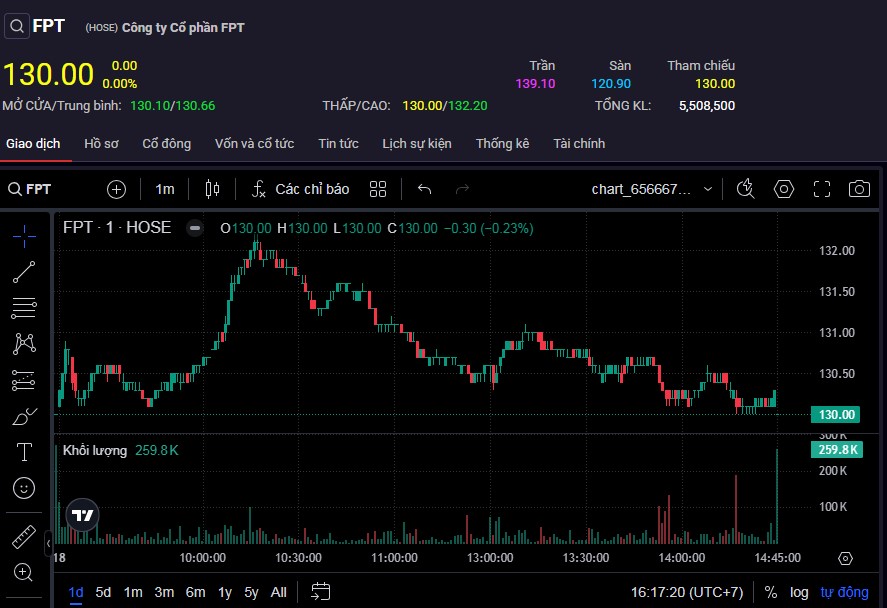This screenshot has height=608, width=887.
Task: Select the ruler measure tool
Action: point(24,537)
